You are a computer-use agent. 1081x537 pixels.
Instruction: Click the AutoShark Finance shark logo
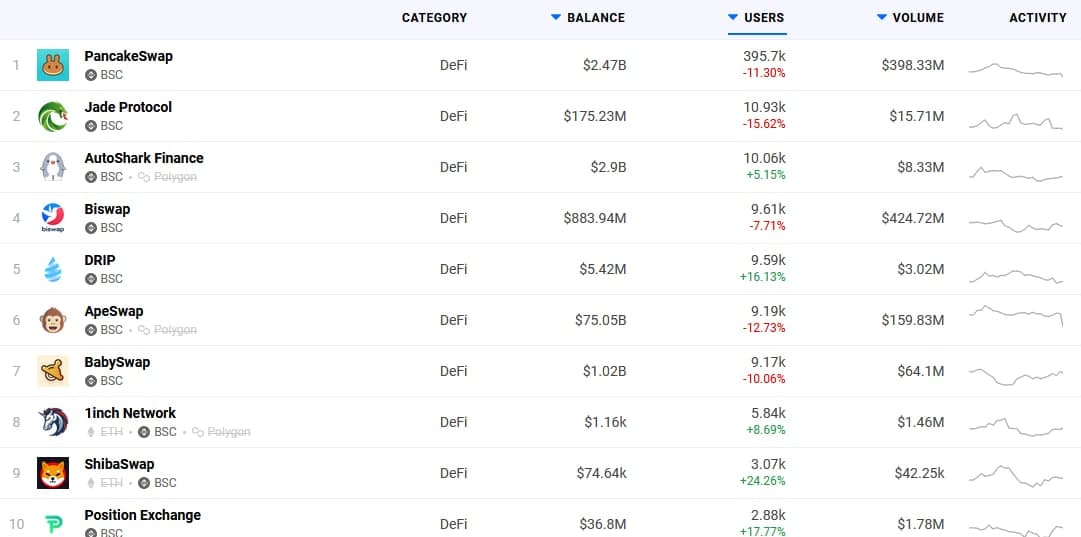click(x=53, y=167)
